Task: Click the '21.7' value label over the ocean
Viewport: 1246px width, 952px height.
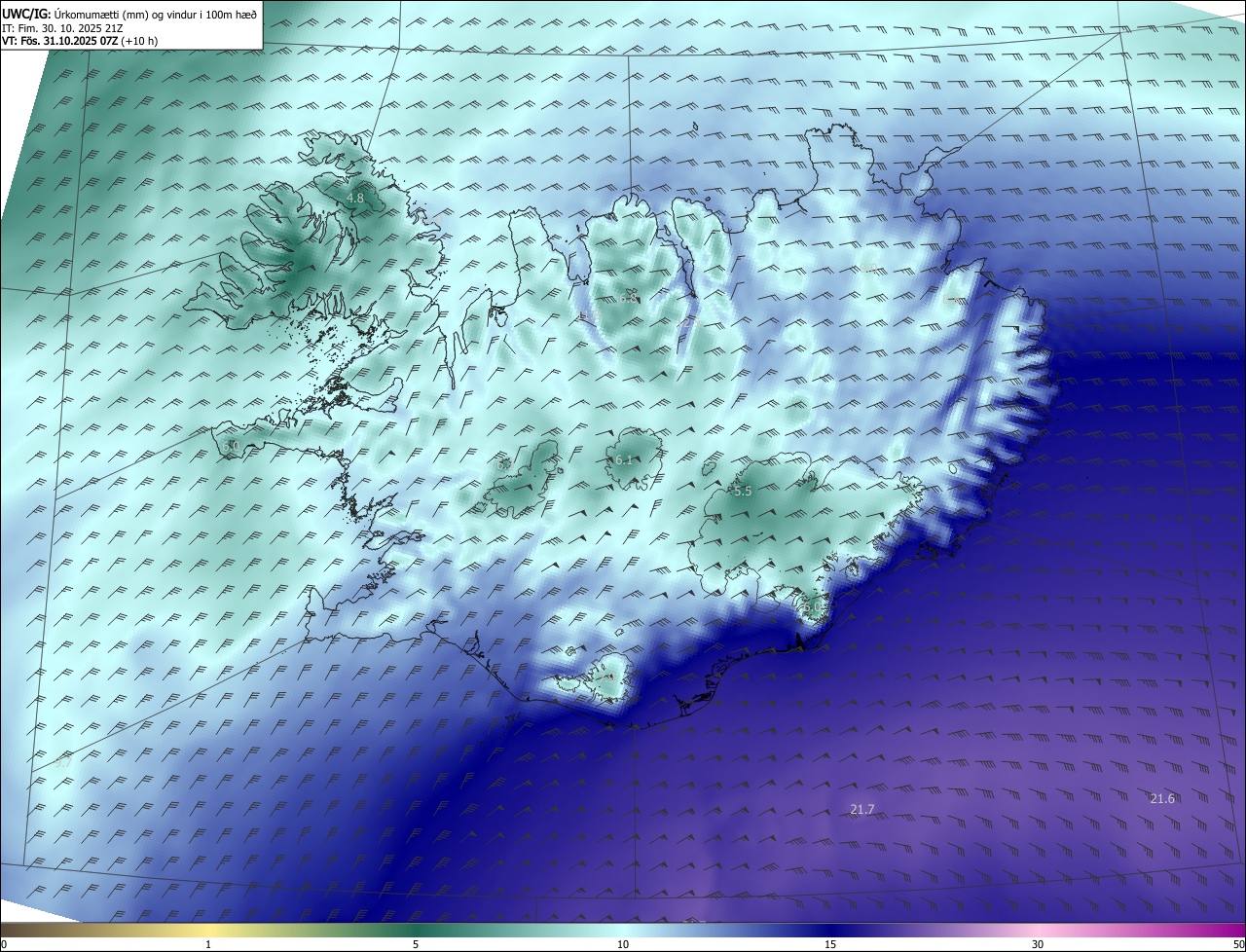Action: pyautogui.click(x=862, y=809)
